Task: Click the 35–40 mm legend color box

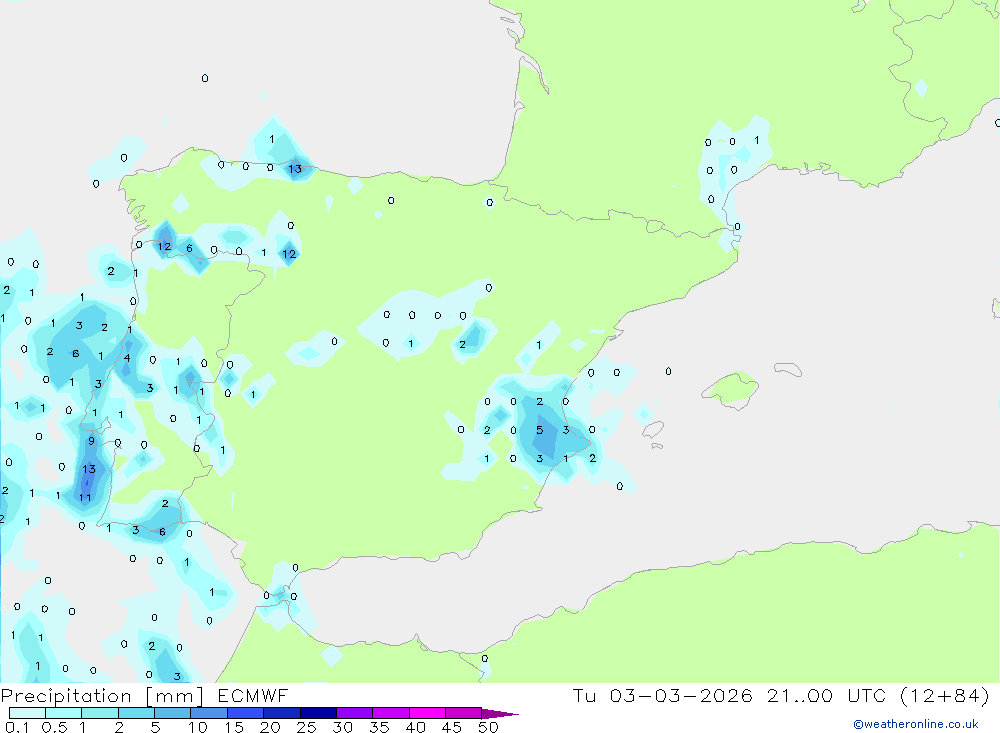Action: (391, 713)
